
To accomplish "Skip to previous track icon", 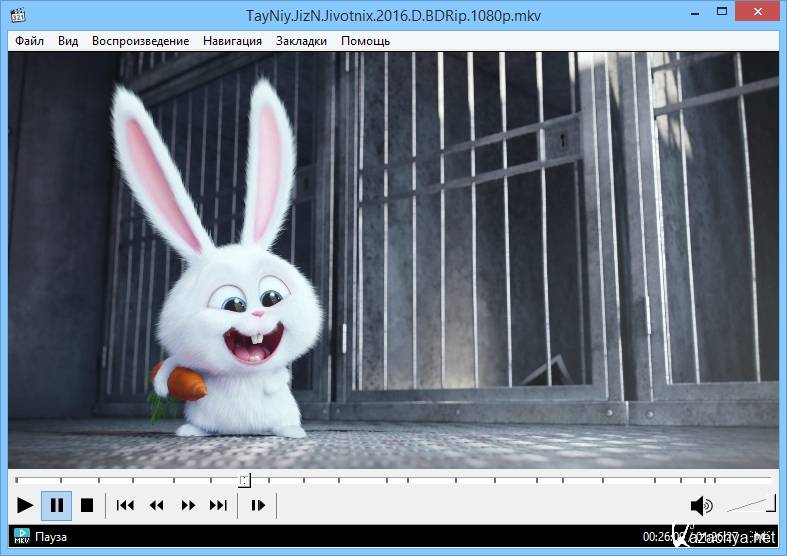I will pyautogui.click(x=125, y=506).
